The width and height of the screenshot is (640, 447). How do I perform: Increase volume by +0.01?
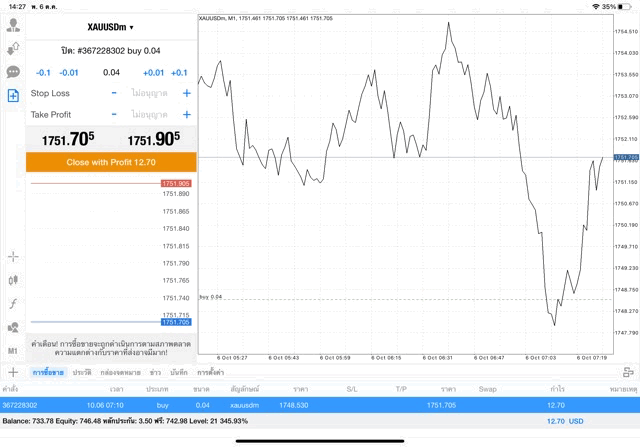point(153,72)
